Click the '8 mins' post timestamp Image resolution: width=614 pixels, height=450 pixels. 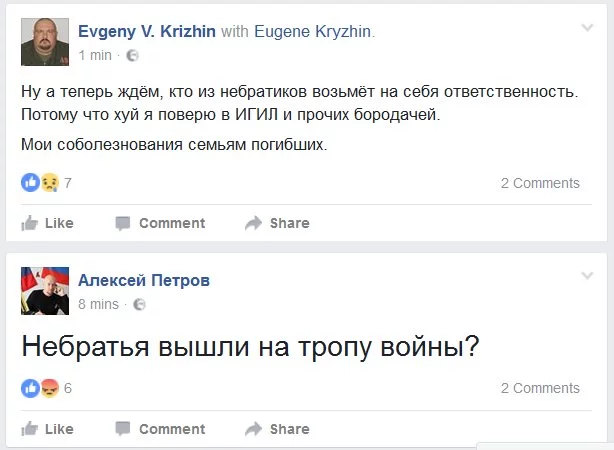98,304
